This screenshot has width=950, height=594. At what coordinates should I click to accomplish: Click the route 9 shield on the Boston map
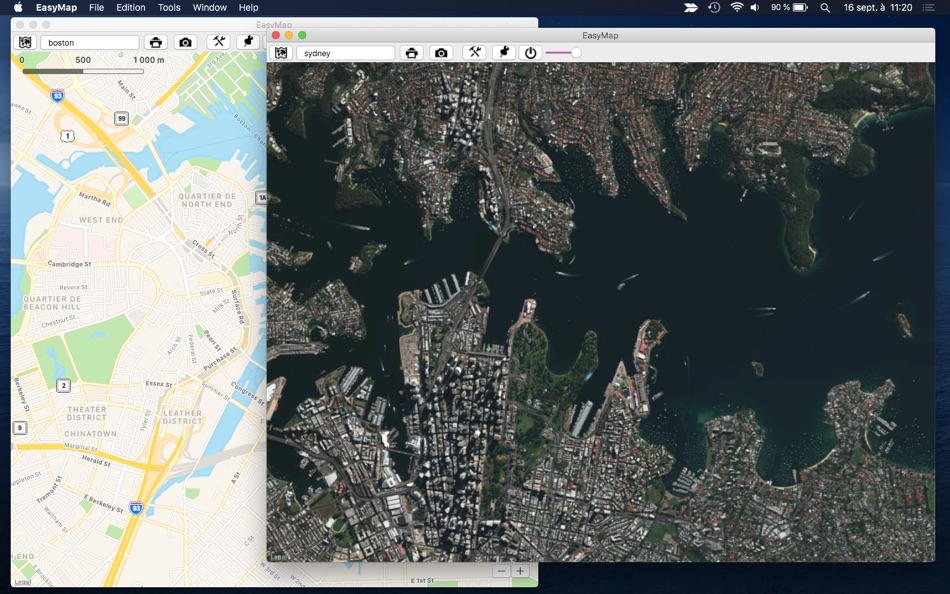(x=20, y=428)
